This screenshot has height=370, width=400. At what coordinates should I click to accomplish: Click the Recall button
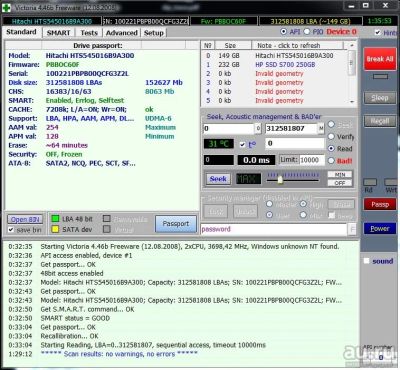click(x=380, y=121)
